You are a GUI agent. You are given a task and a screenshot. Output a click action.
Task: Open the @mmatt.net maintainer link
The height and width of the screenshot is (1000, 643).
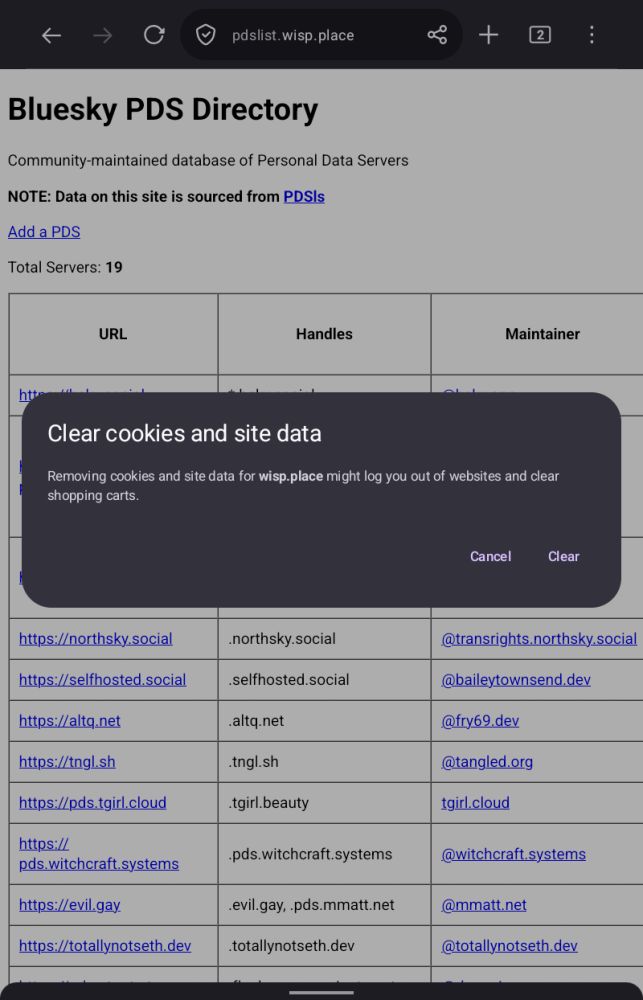coord(484,904)
